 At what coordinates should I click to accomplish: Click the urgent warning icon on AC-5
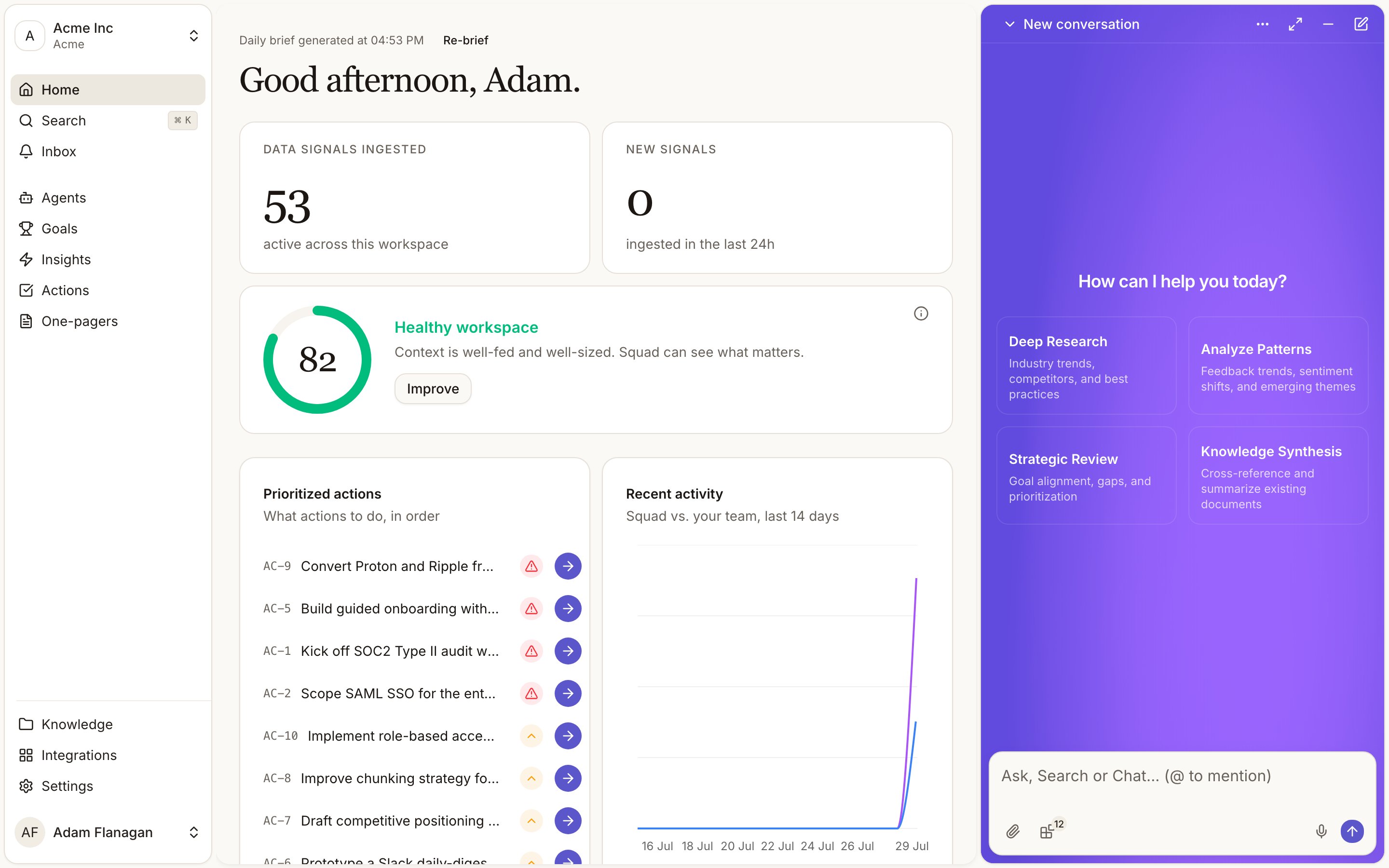click(x=531, y=609)
